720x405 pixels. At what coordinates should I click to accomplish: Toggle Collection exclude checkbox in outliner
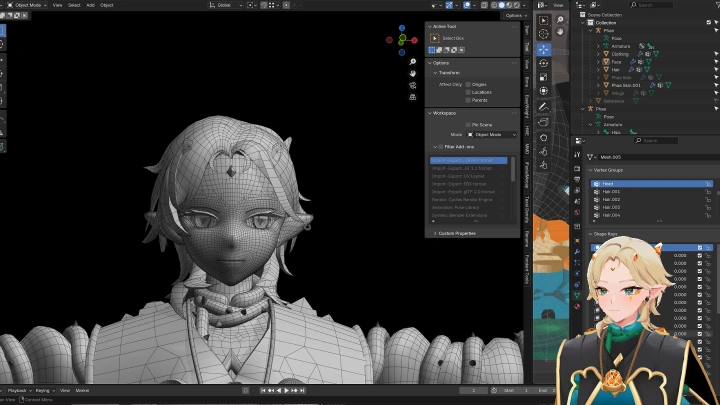coord(709,22)
